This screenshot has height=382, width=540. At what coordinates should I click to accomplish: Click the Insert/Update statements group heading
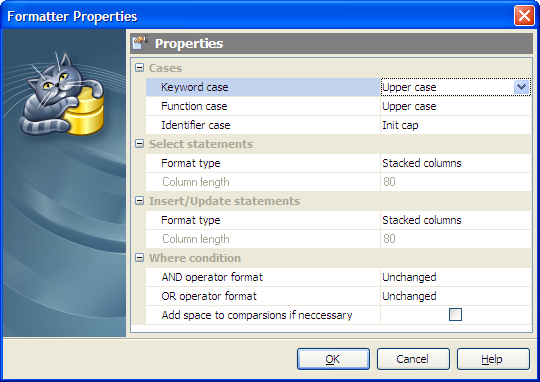[x=224, y=201]
